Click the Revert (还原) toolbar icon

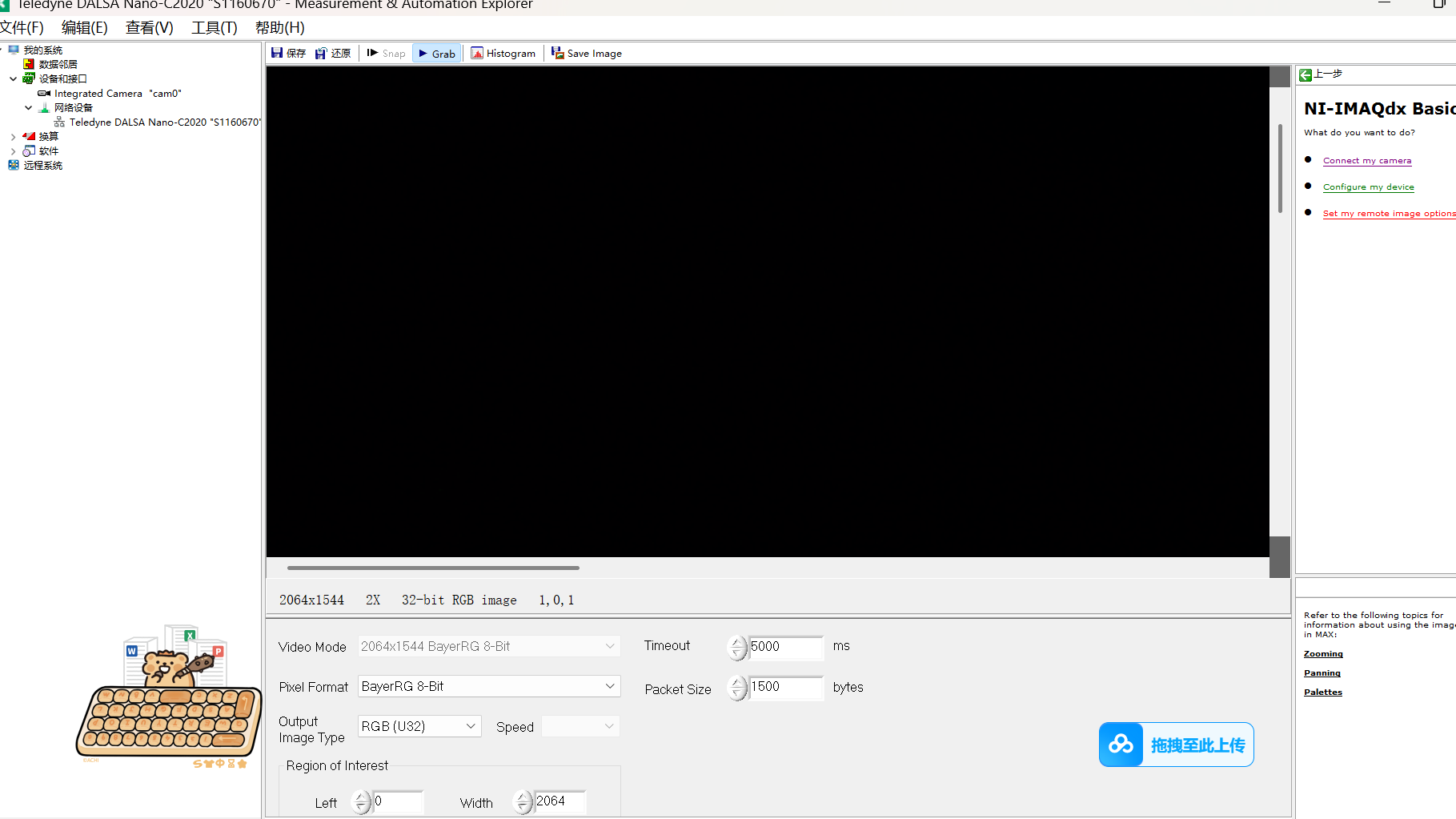pyautogui.click(x=321, y=53)
